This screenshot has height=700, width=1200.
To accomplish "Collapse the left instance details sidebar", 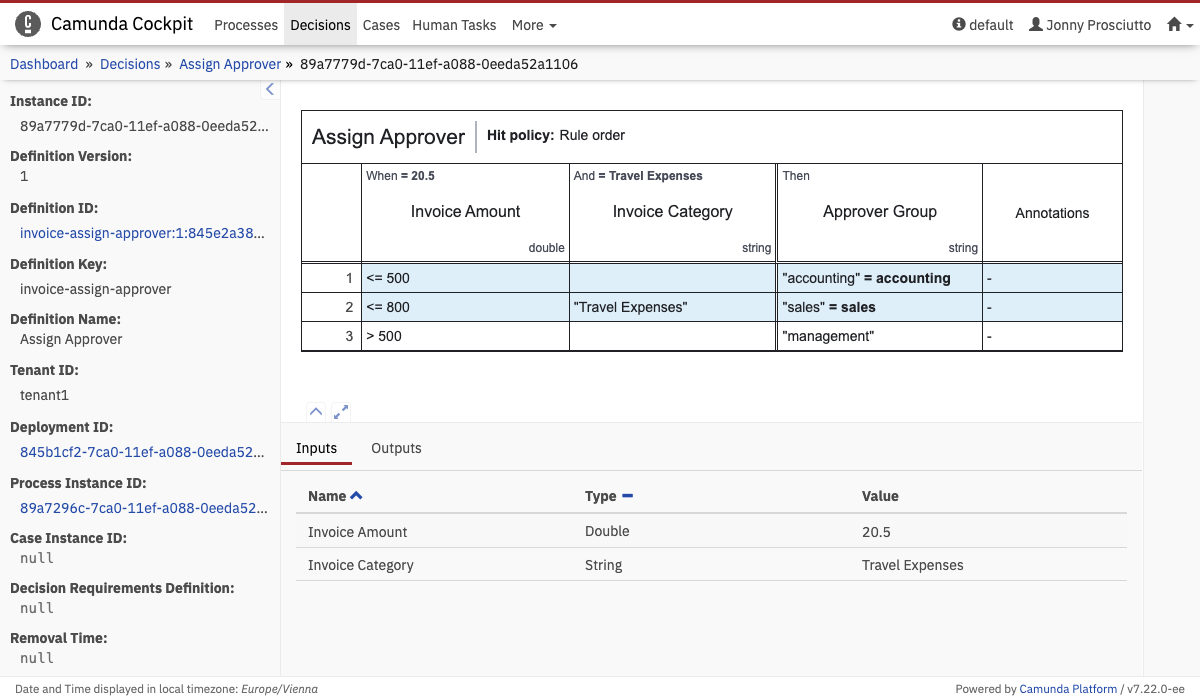I will coord(269,90).
